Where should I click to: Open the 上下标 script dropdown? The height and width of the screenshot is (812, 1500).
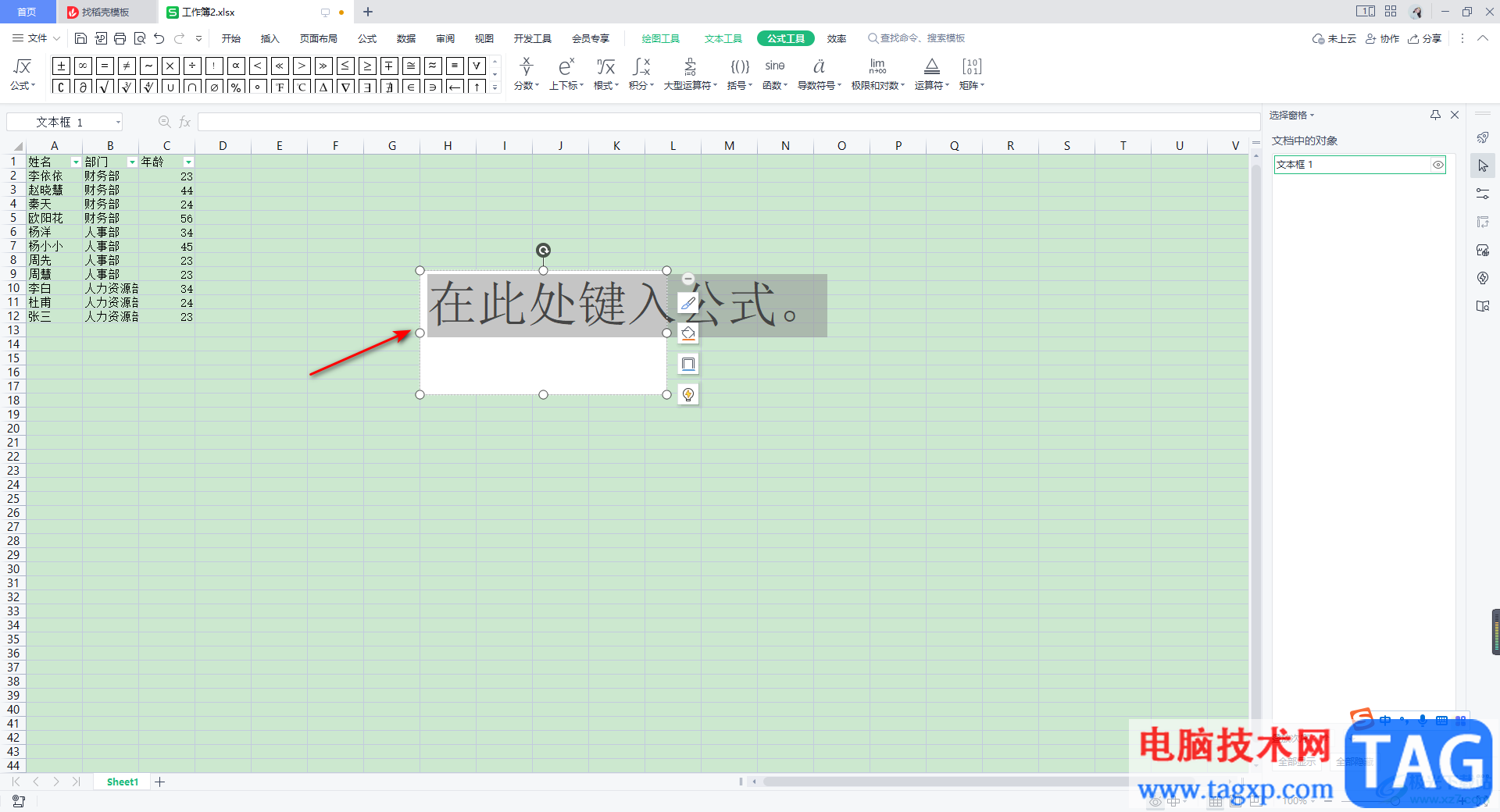point(566,74)
